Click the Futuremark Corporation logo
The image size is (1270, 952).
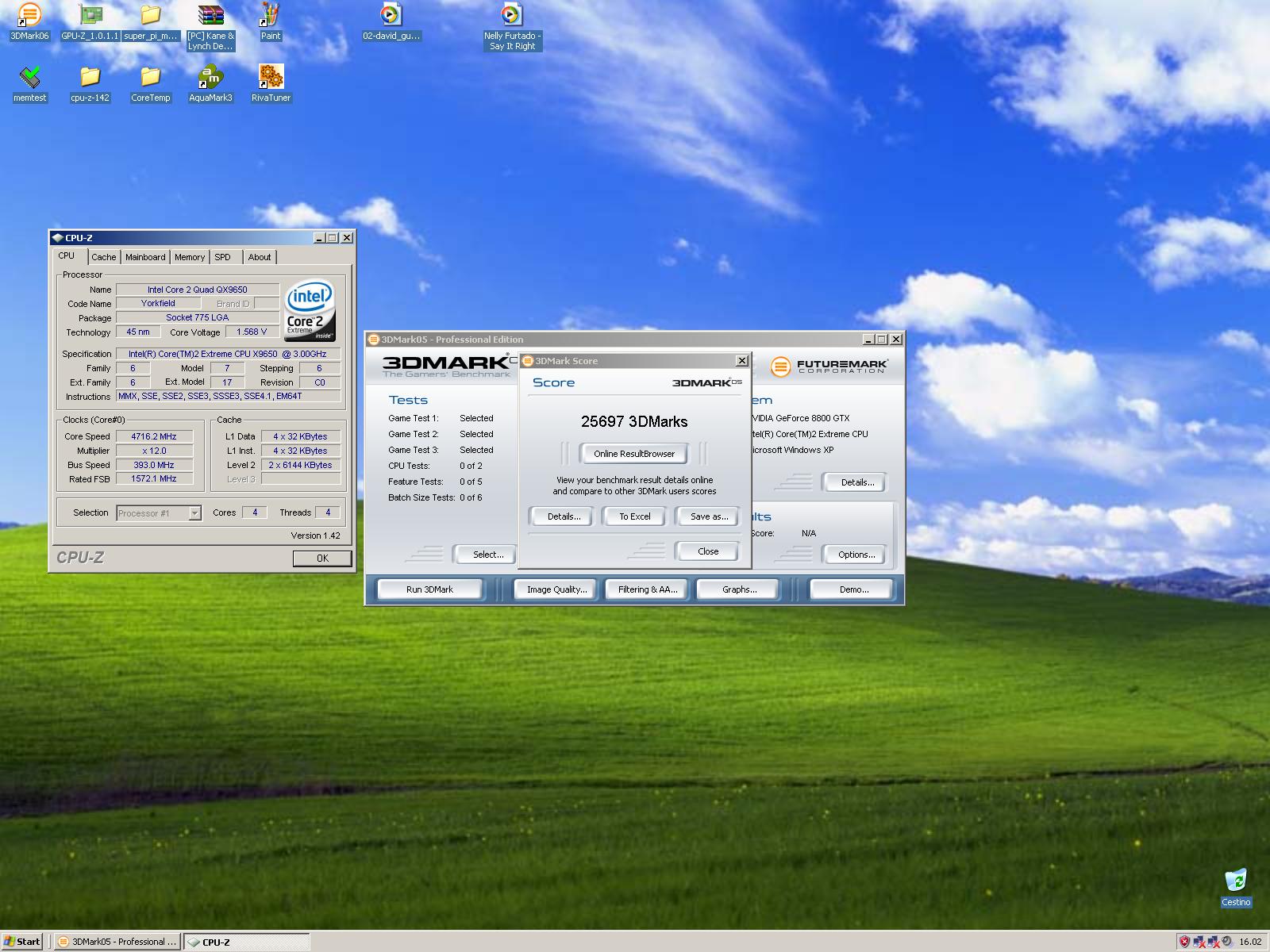[x=829, y=367]
